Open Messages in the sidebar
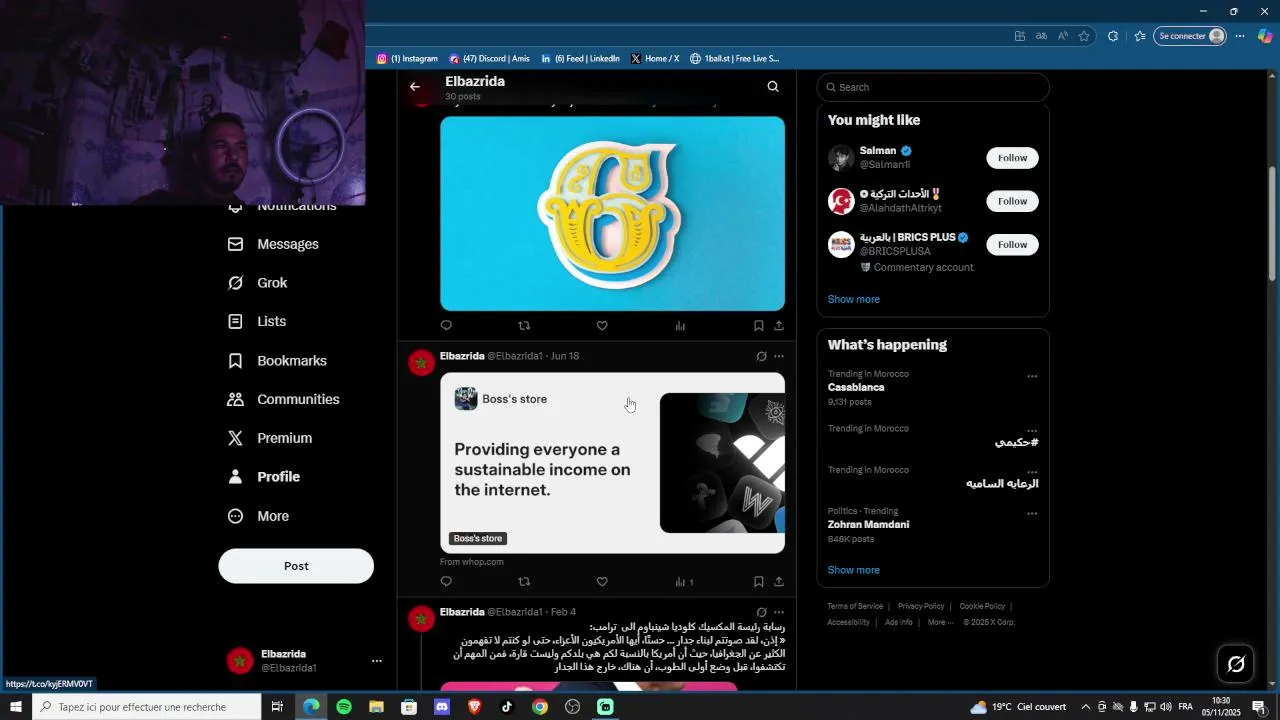 tap(273, 244)
